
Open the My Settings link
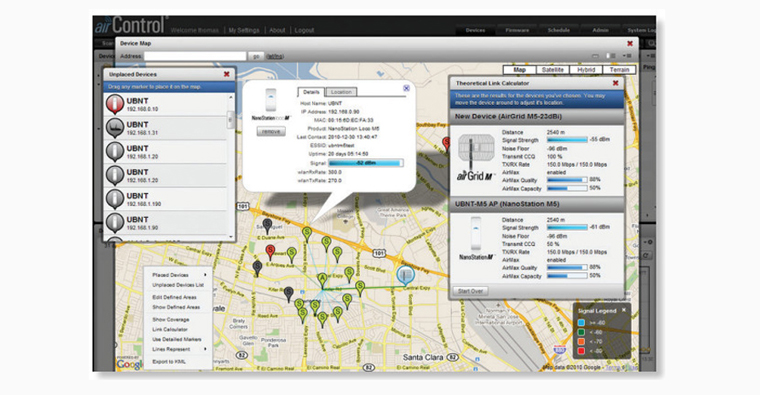tap(244, 30)
